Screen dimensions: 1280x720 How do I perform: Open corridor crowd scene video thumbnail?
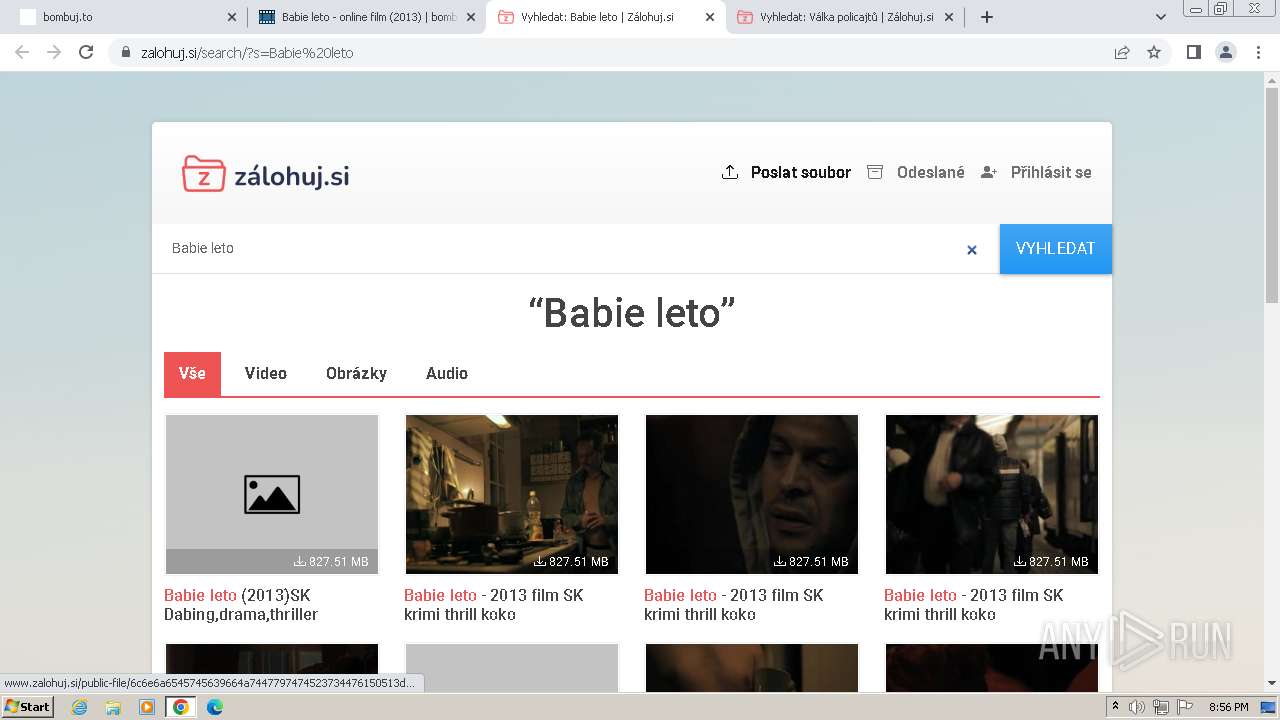pos(992,494)
